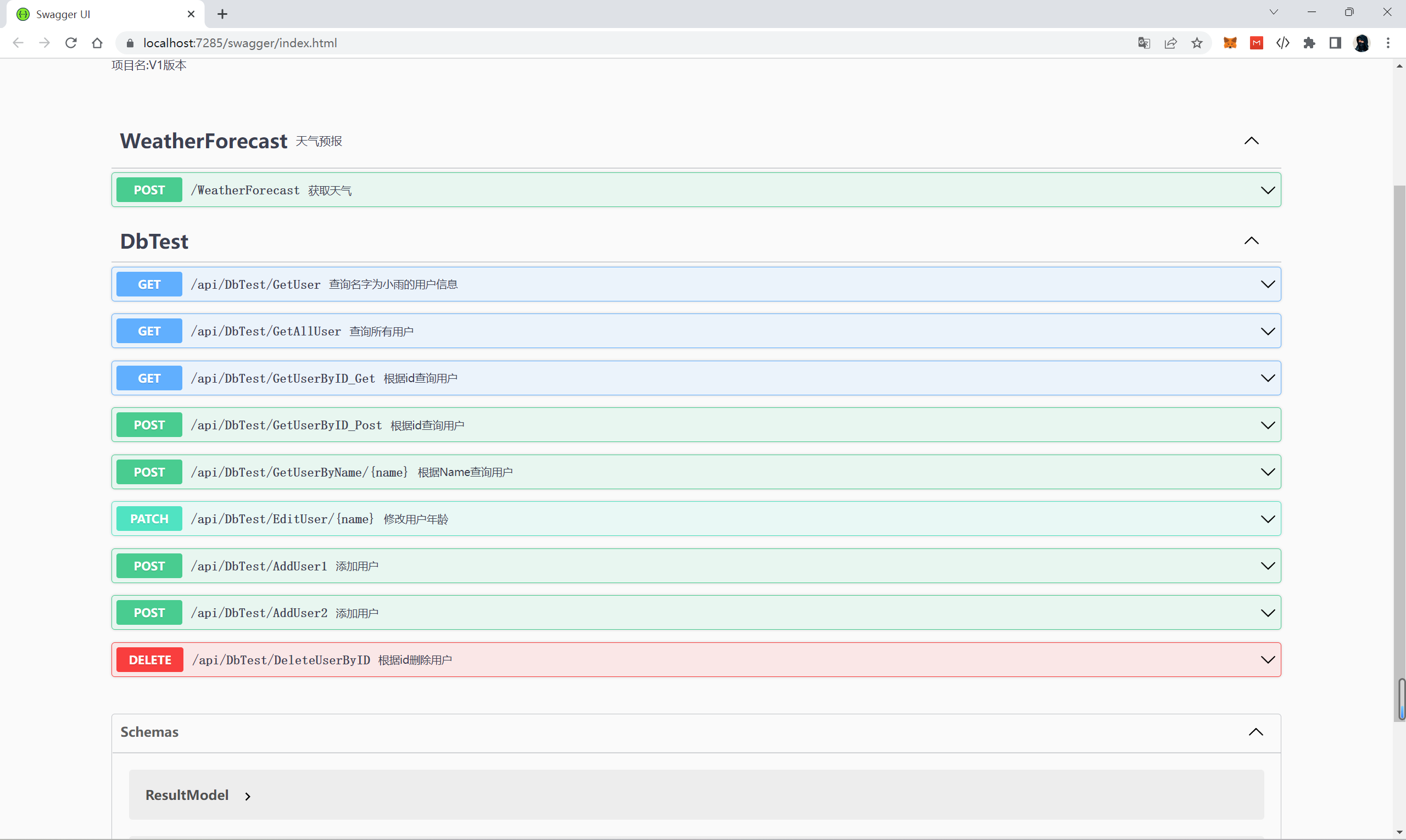Viewport: 1406px width, 840px height.
Task: Open the Google Translate page icon
Action: [1143, 43]
